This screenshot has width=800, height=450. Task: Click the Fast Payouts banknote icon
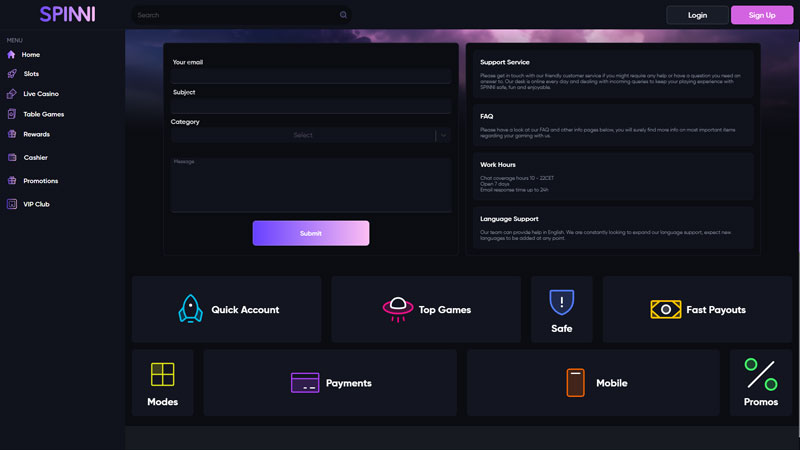click(666, 309)
